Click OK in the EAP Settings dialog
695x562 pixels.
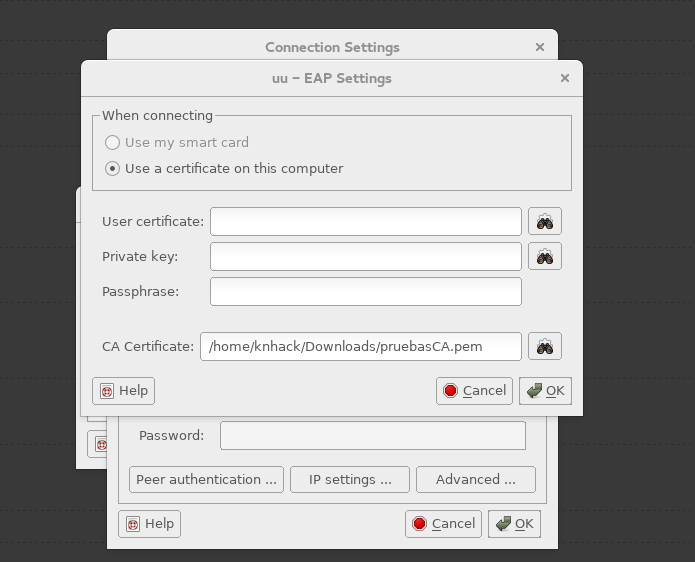(545, 391)
